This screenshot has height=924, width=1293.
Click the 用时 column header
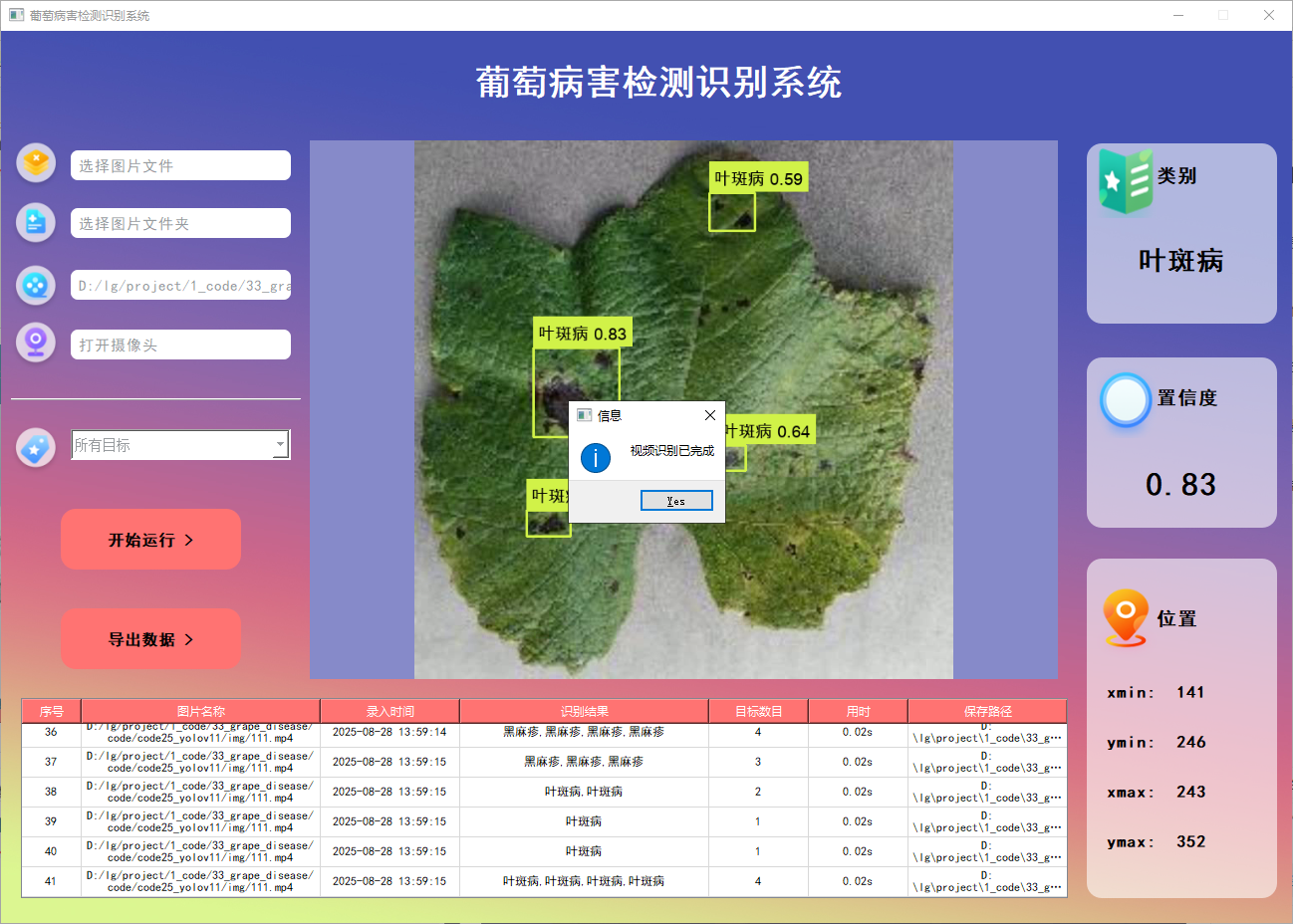click(858, 711)
